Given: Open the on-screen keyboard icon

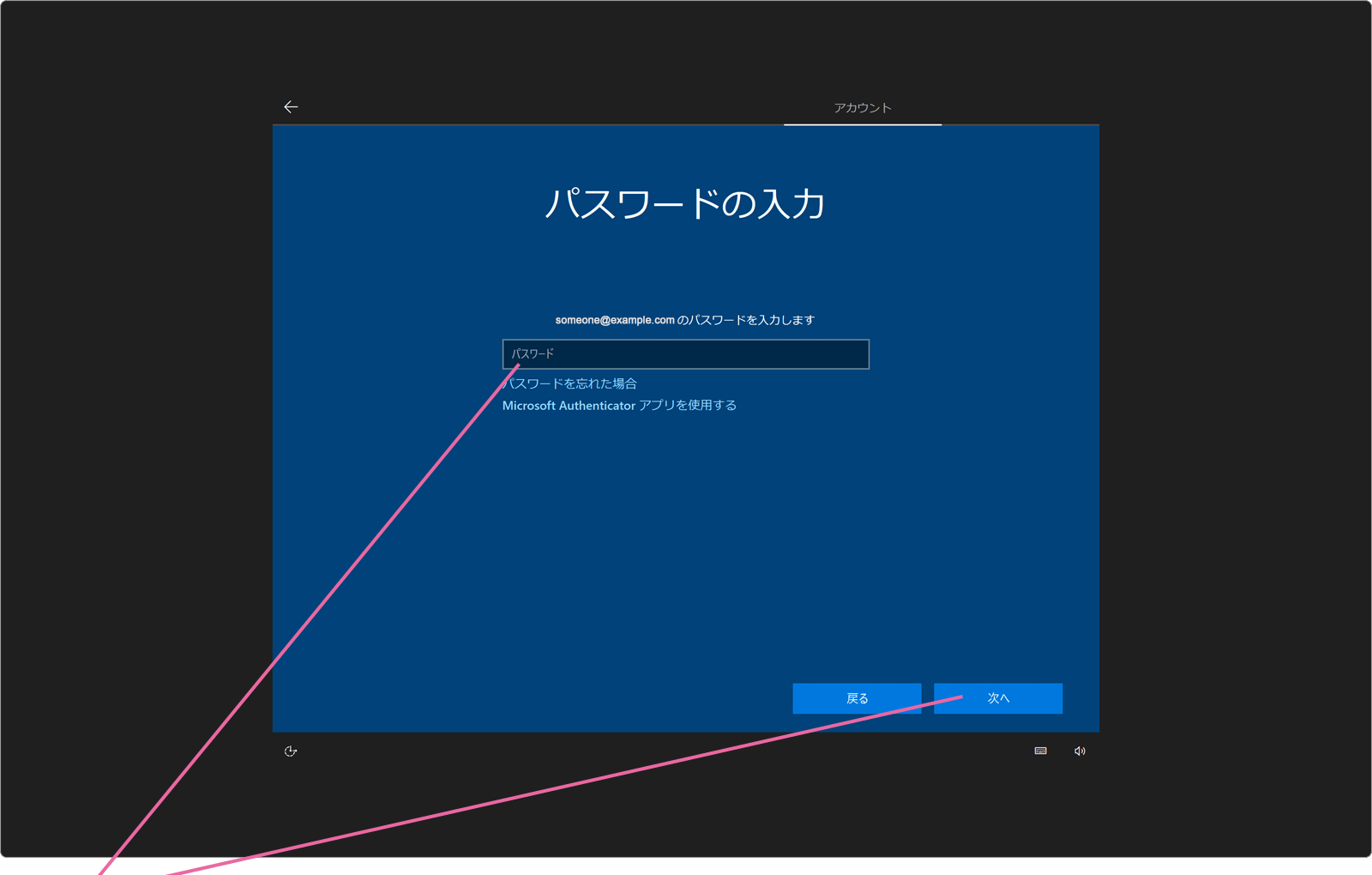Looking at the screenshot, I should 1040,751.
